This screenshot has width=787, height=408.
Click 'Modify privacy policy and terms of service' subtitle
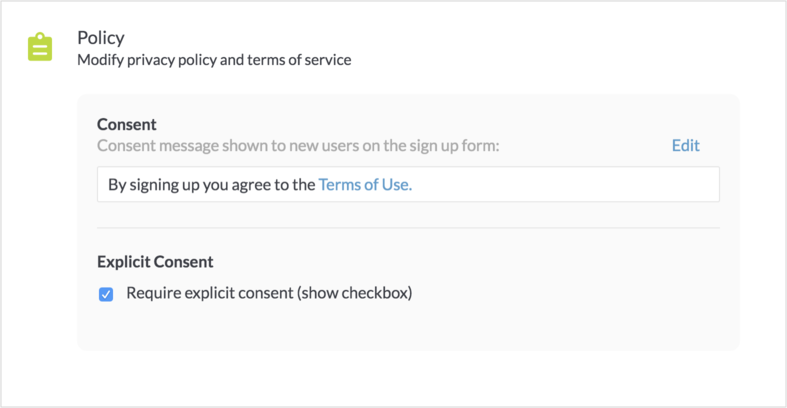214,60
